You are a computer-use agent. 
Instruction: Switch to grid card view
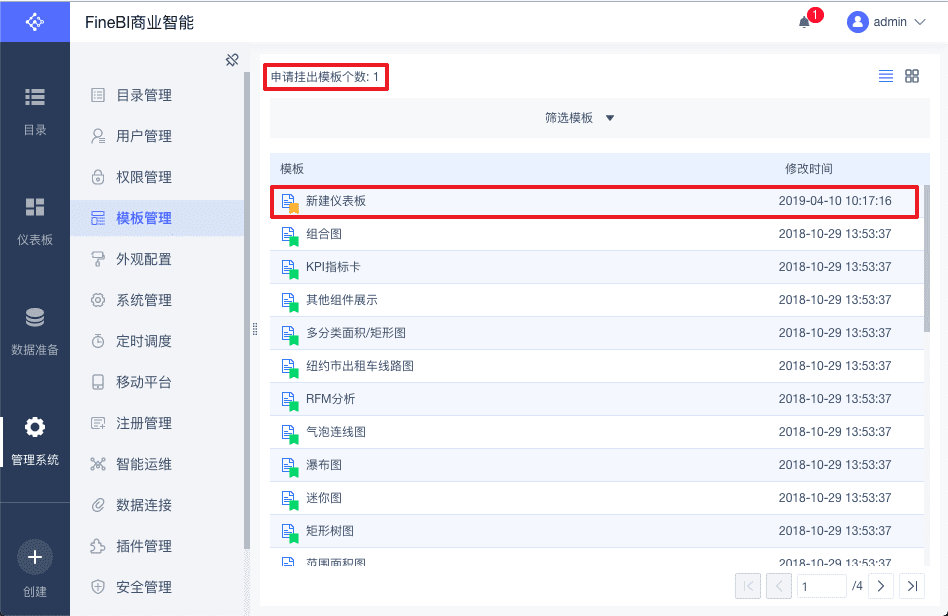coord(912,76)
